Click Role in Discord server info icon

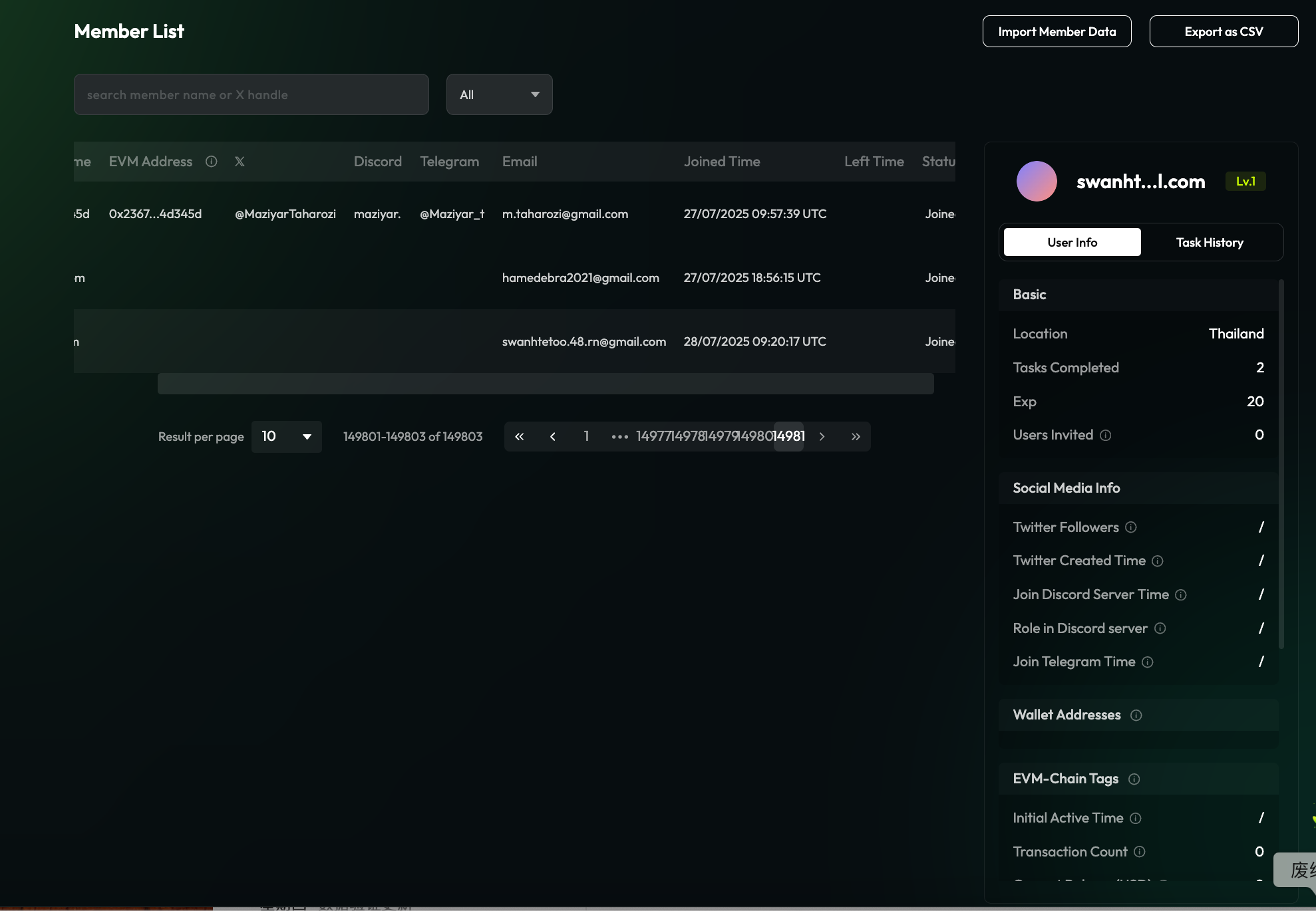coord(1160,628)
